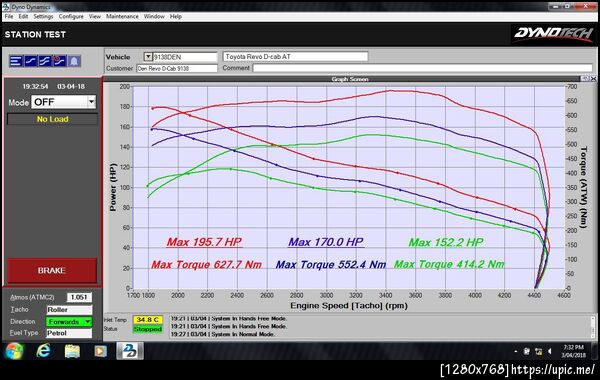This screenshot has width=600, height=380.
Task: Click the red Max Torque 627.7 Nm label
Action: [x=206, y=264]
